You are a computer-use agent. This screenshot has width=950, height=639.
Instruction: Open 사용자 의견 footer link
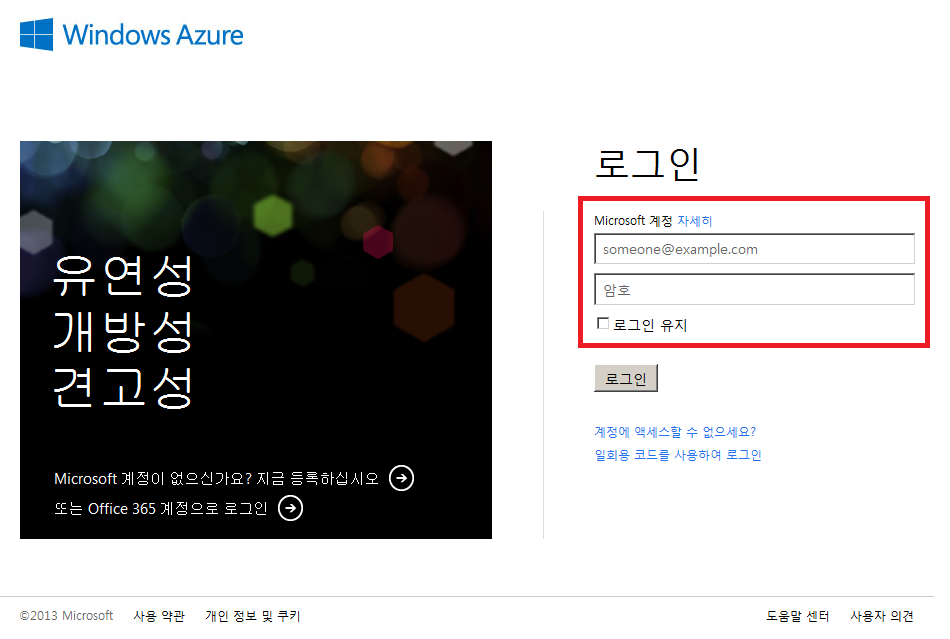pos(882,616)
